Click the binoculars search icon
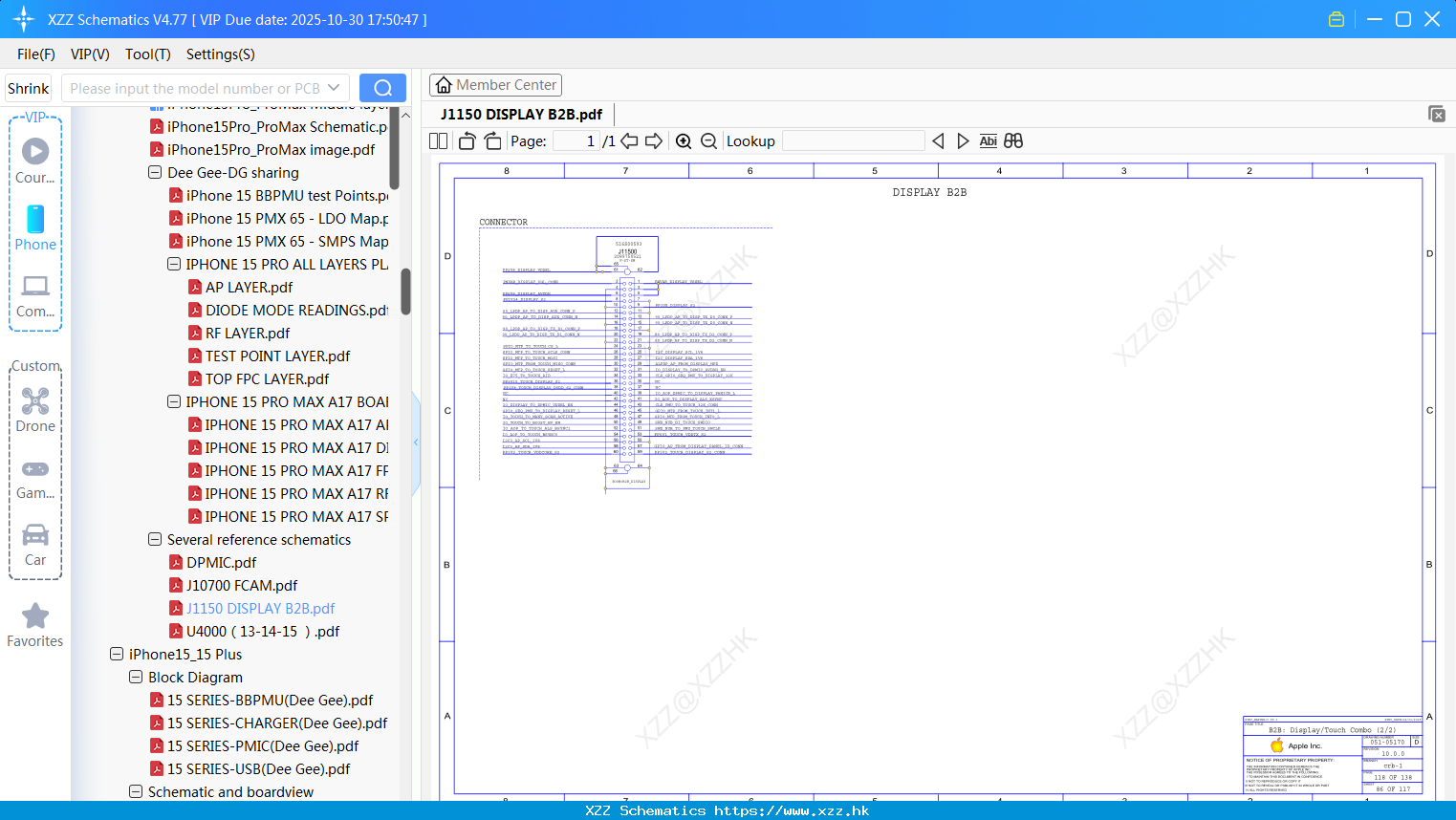This screenshot has height=820, width=1456. [1013, 140]
